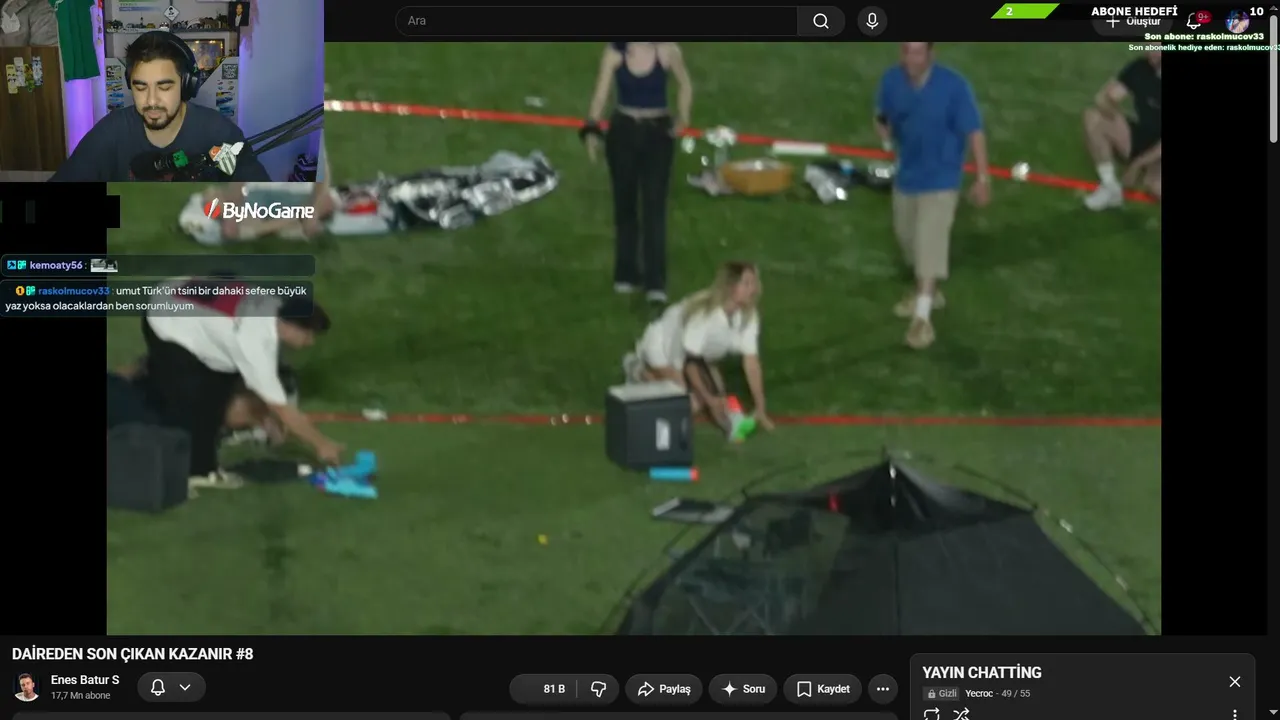The height and width of the screenshot is (720, 1280).
Task: Open YouTube notifications bell
Action: tap(1194, 21)
